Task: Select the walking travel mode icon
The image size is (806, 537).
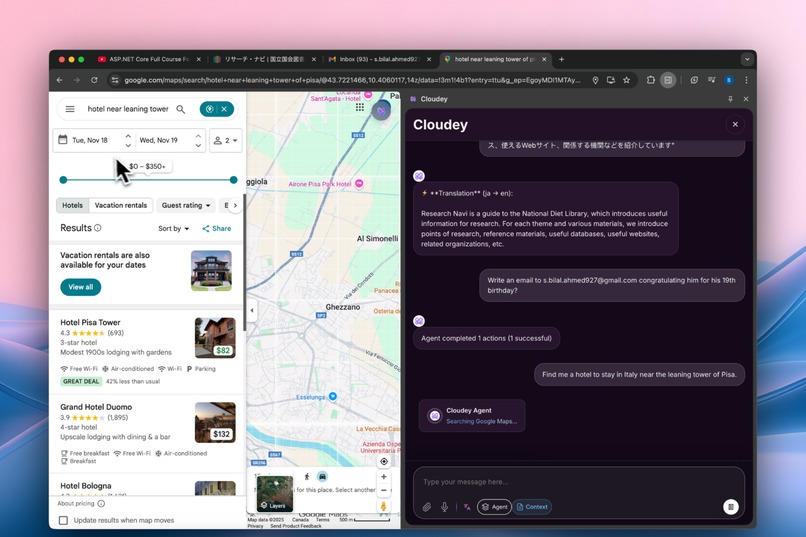Action: tap(307, 477)
